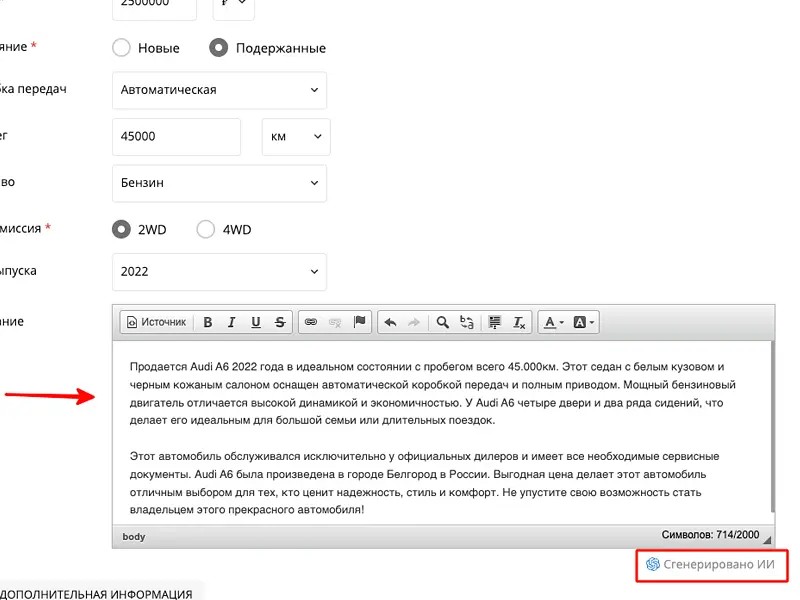This screenshot has height=600, width=800.
Task: Select the Подержанные condition radio button
Action: click(x=218, y=48)
